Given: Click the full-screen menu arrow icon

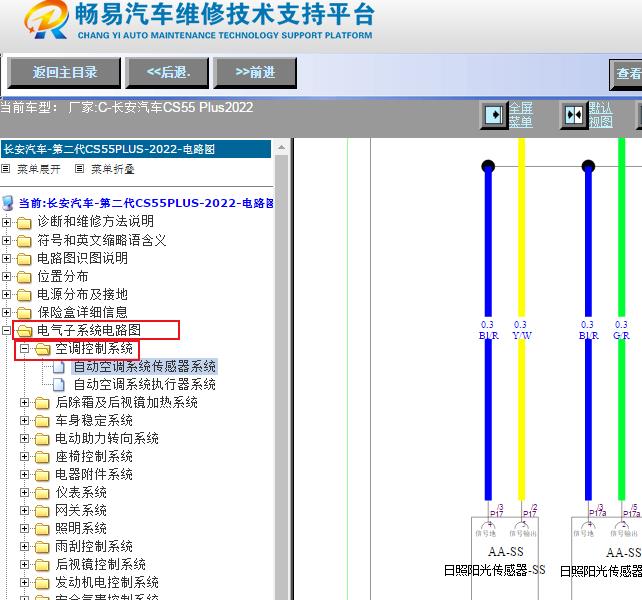Looking at the screenshot, I should point(494,115).
